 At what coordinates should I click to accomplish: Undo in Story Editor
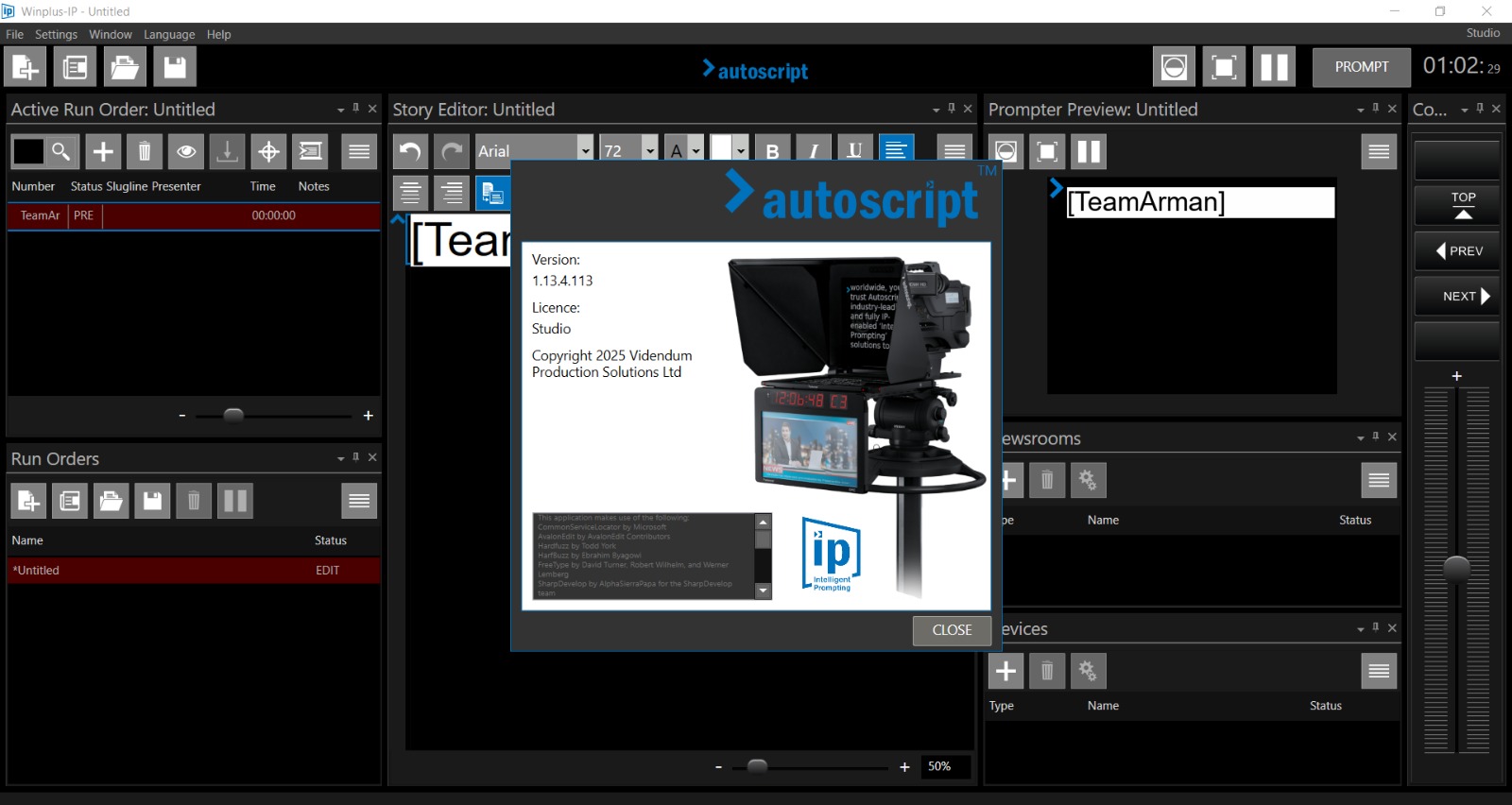pos(410,151)
